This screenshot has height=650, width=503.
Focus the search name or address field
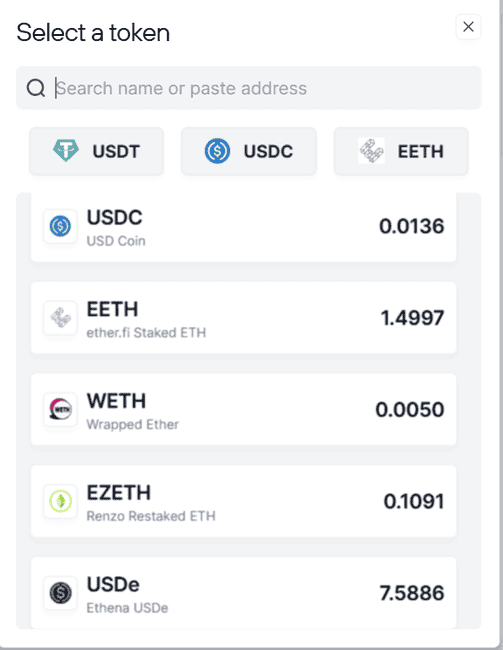coord(249,88)
